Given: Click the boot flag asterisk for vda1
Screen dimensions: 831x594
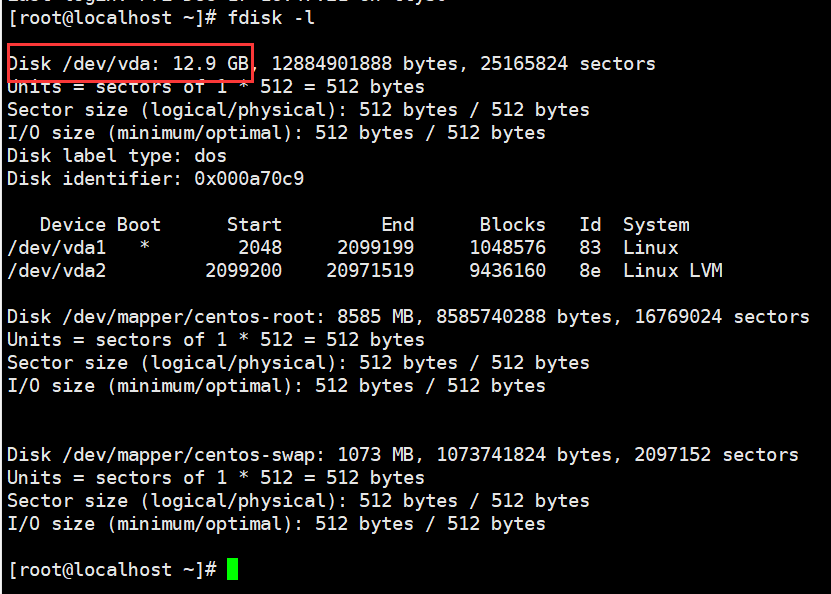Looking at the screenshot, I should (x=145, y=248).
